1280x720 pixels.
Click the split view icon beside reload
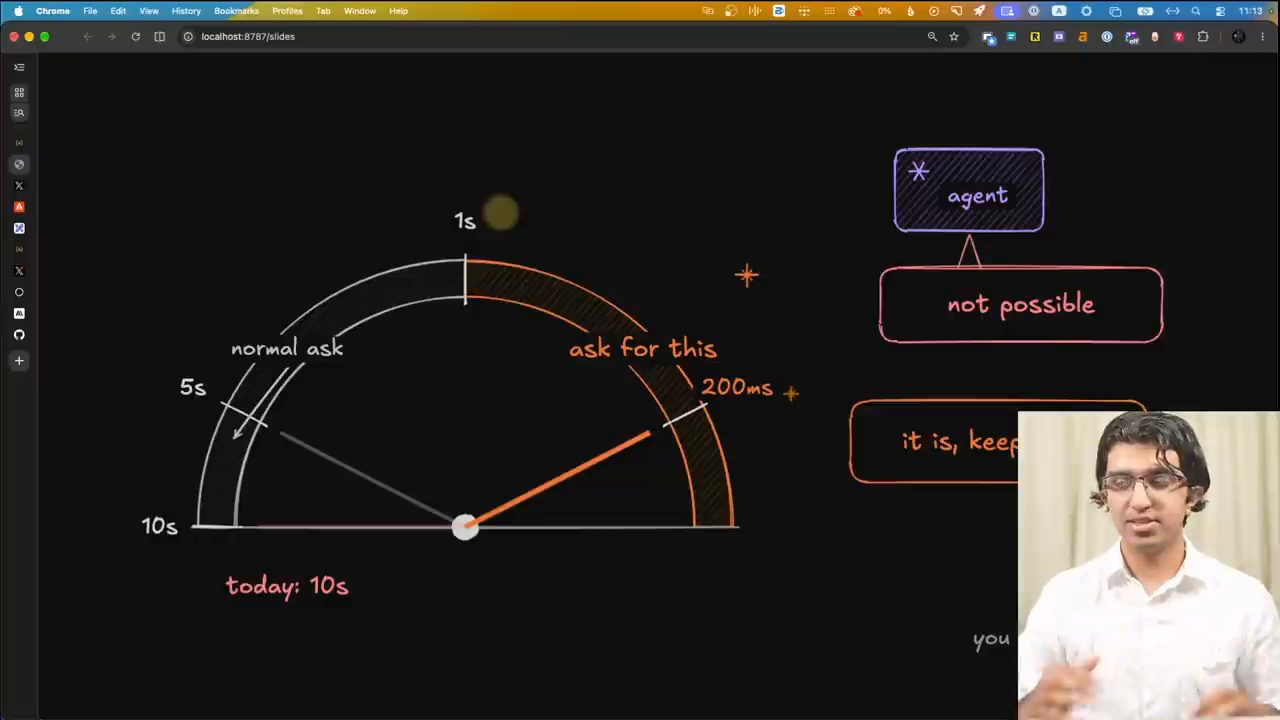(x=159, y=37)
